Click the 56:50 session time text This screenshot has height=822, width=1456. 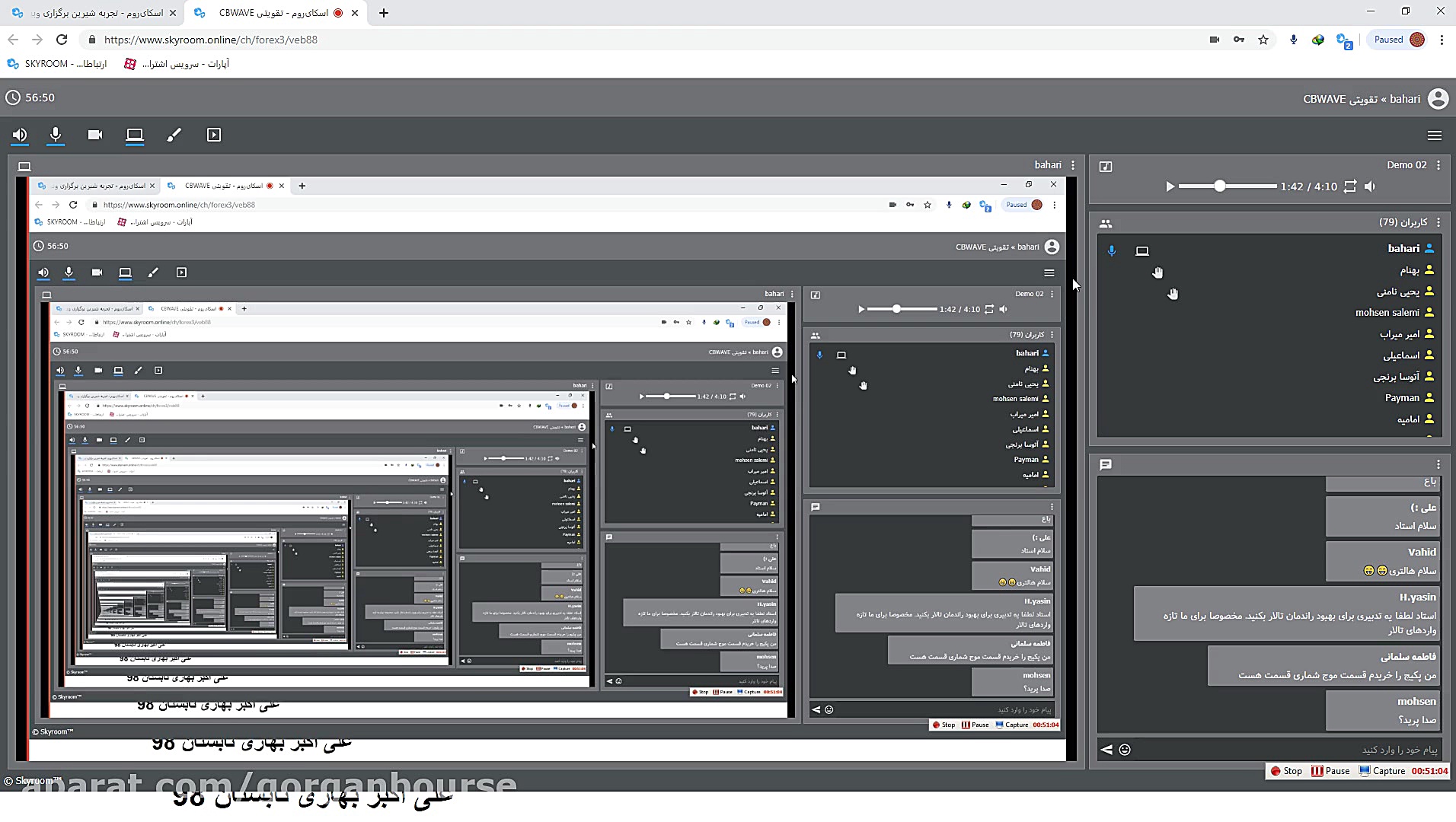tap(40, 97)
